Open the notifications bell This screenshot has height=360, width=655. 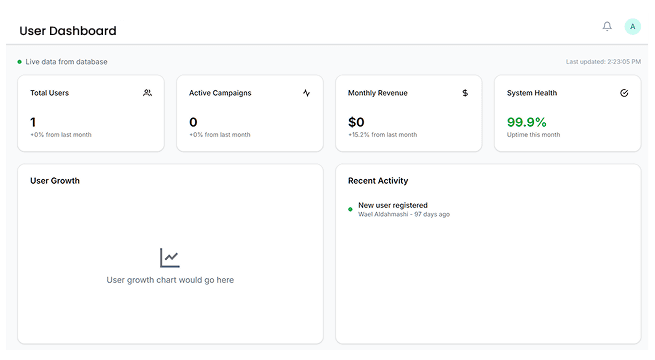coord(607,26)
